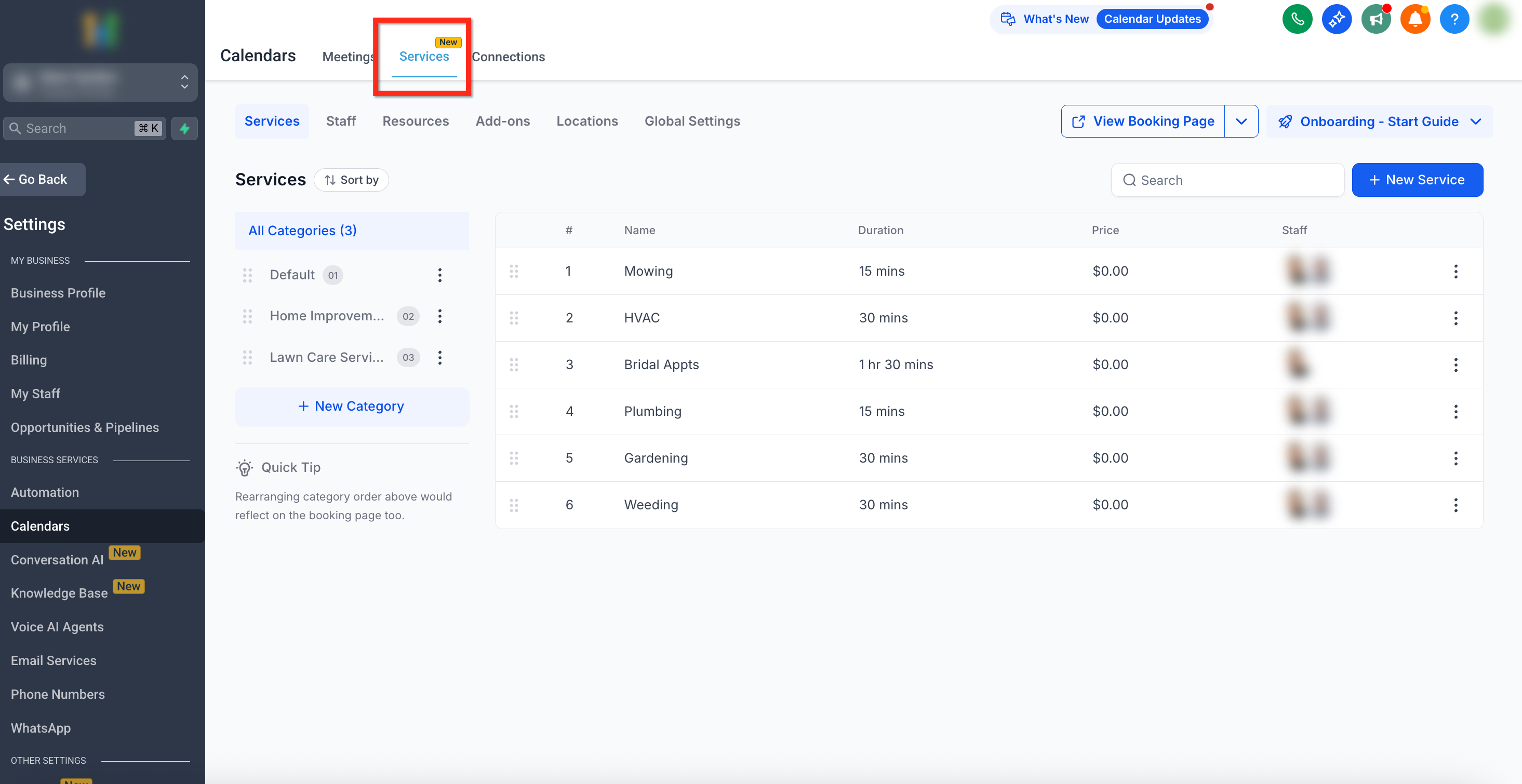
Task: Click the green phone dialer icon
Action: 1297,19
